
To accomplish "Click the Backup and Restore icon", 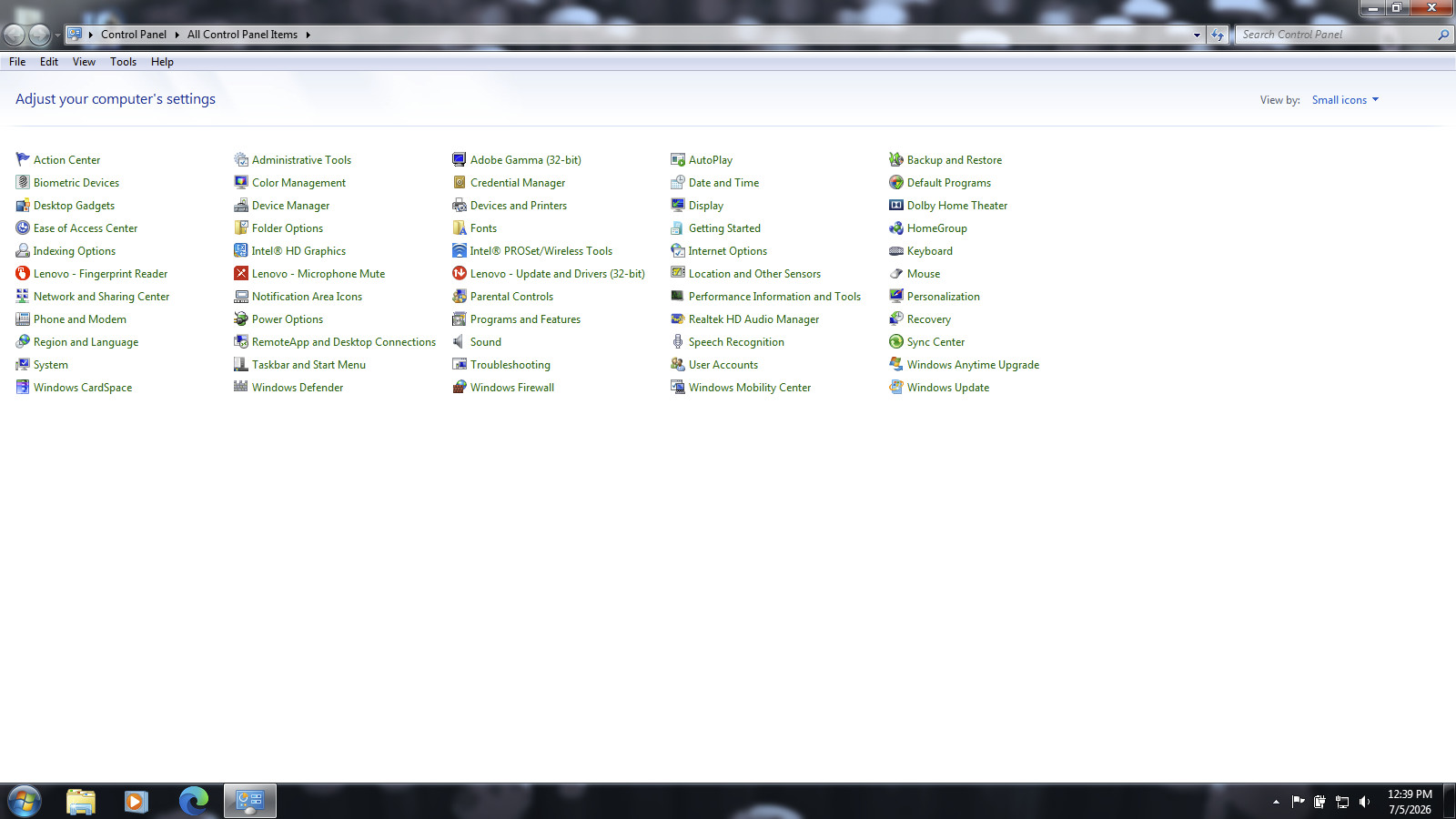I will point(896,159).
